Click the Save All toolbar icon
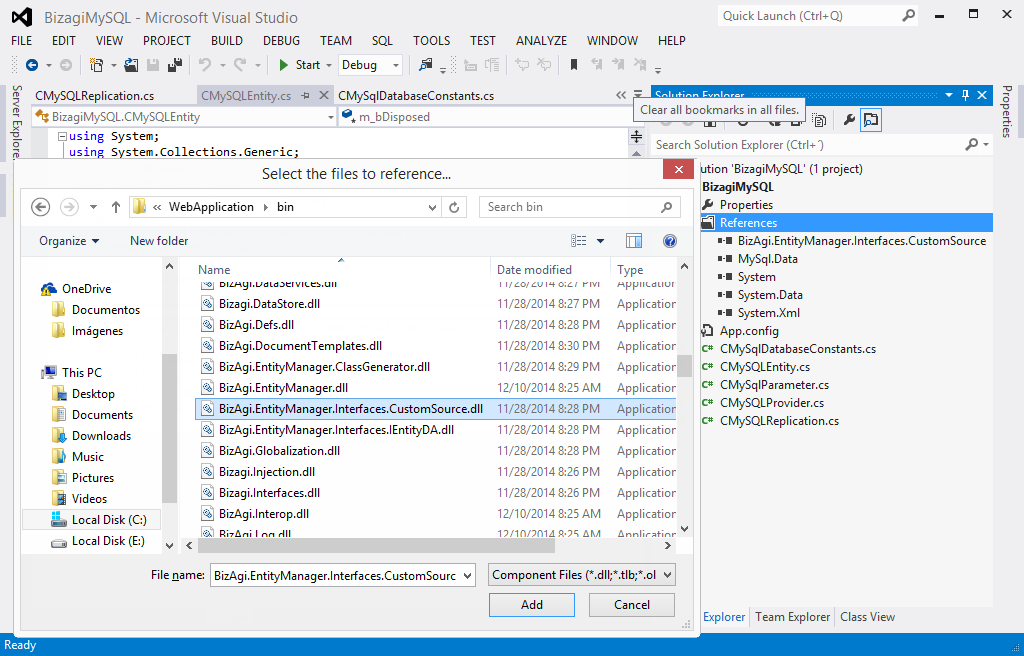 tap(174, 65)
